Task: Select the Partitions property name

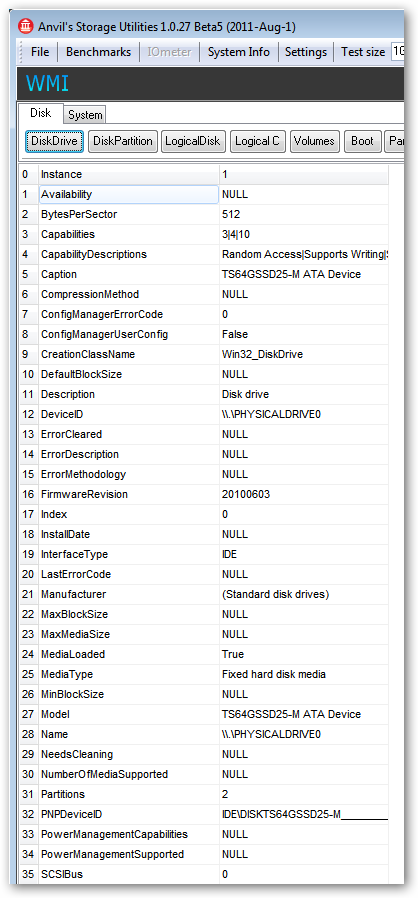Action: point(62,794)
